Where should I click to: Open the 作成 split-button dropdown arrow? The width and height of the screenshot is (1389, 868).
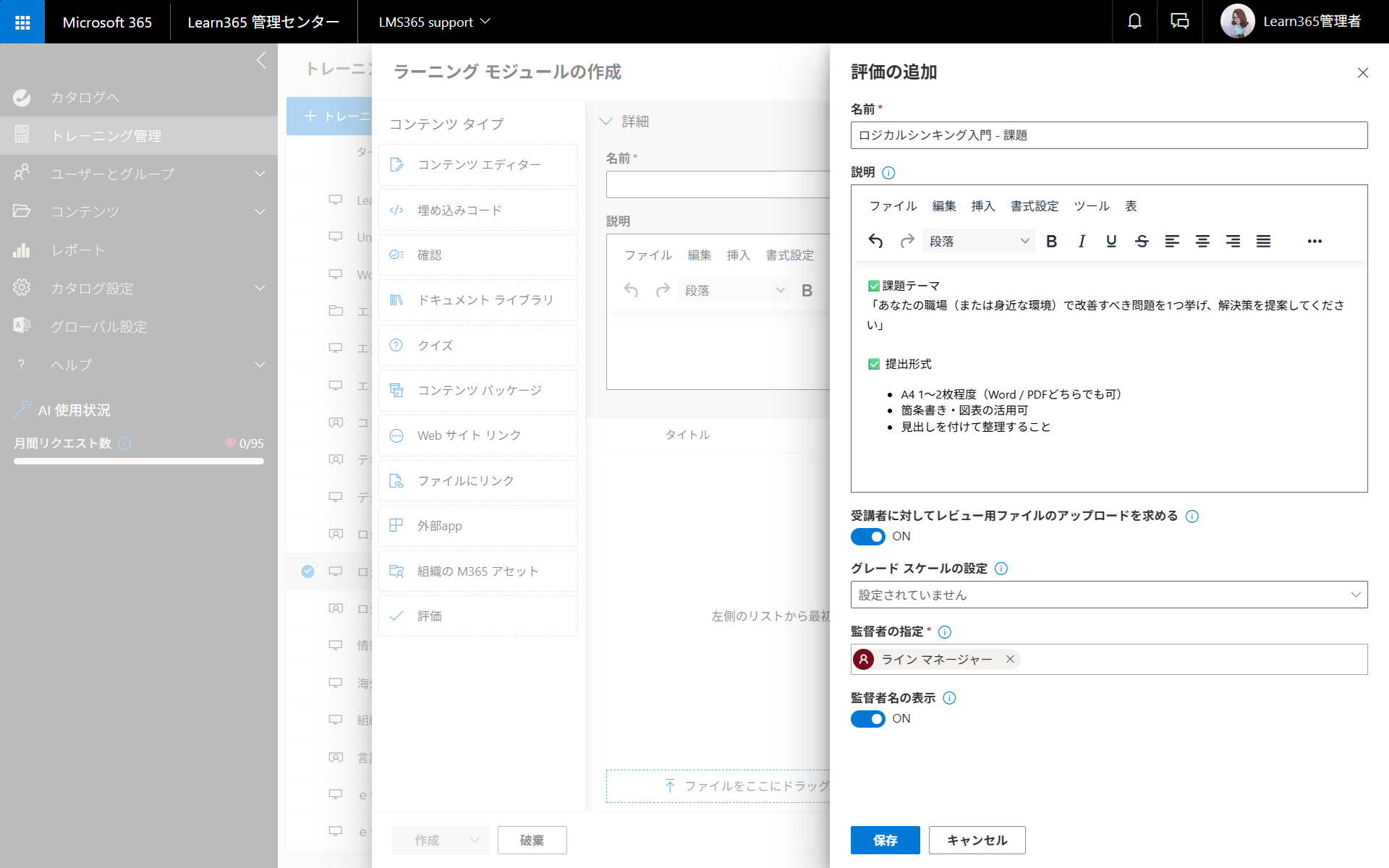tap(475, 840)
